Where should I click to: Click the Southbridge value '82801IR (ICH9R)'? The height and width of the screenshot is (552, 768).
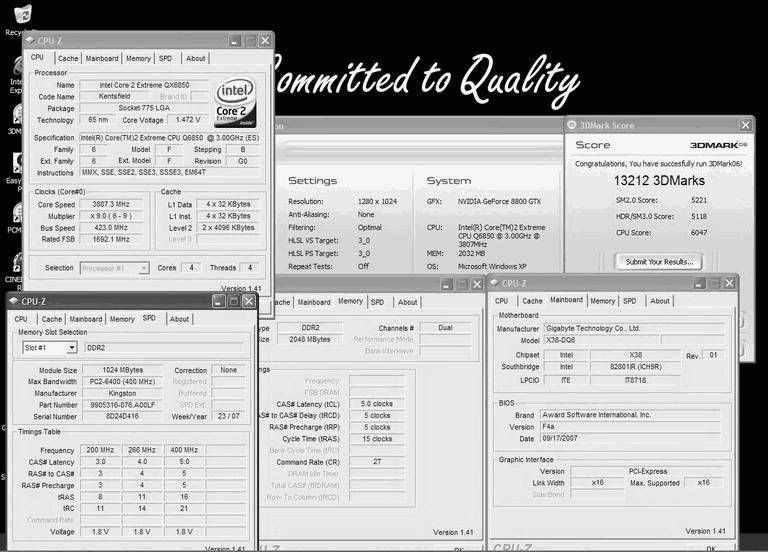coord(635,367)
